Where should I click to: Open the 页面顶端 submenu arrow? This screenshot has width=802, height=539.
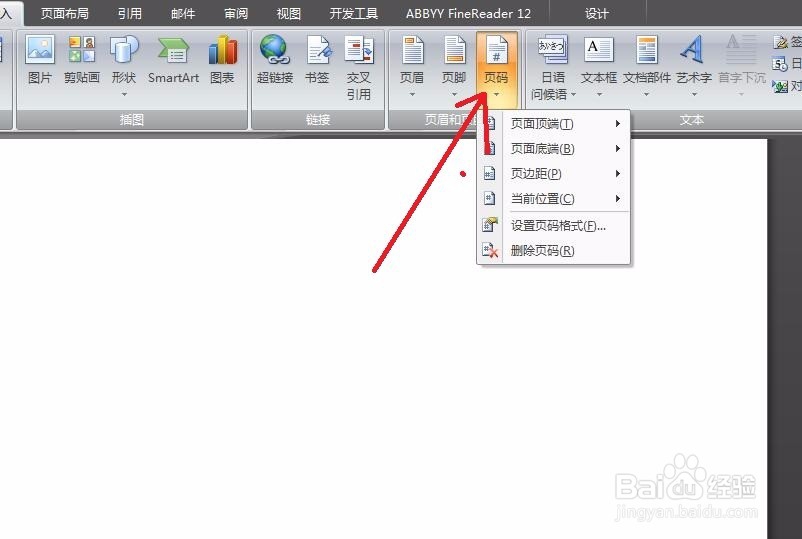(x=618, y=123)
